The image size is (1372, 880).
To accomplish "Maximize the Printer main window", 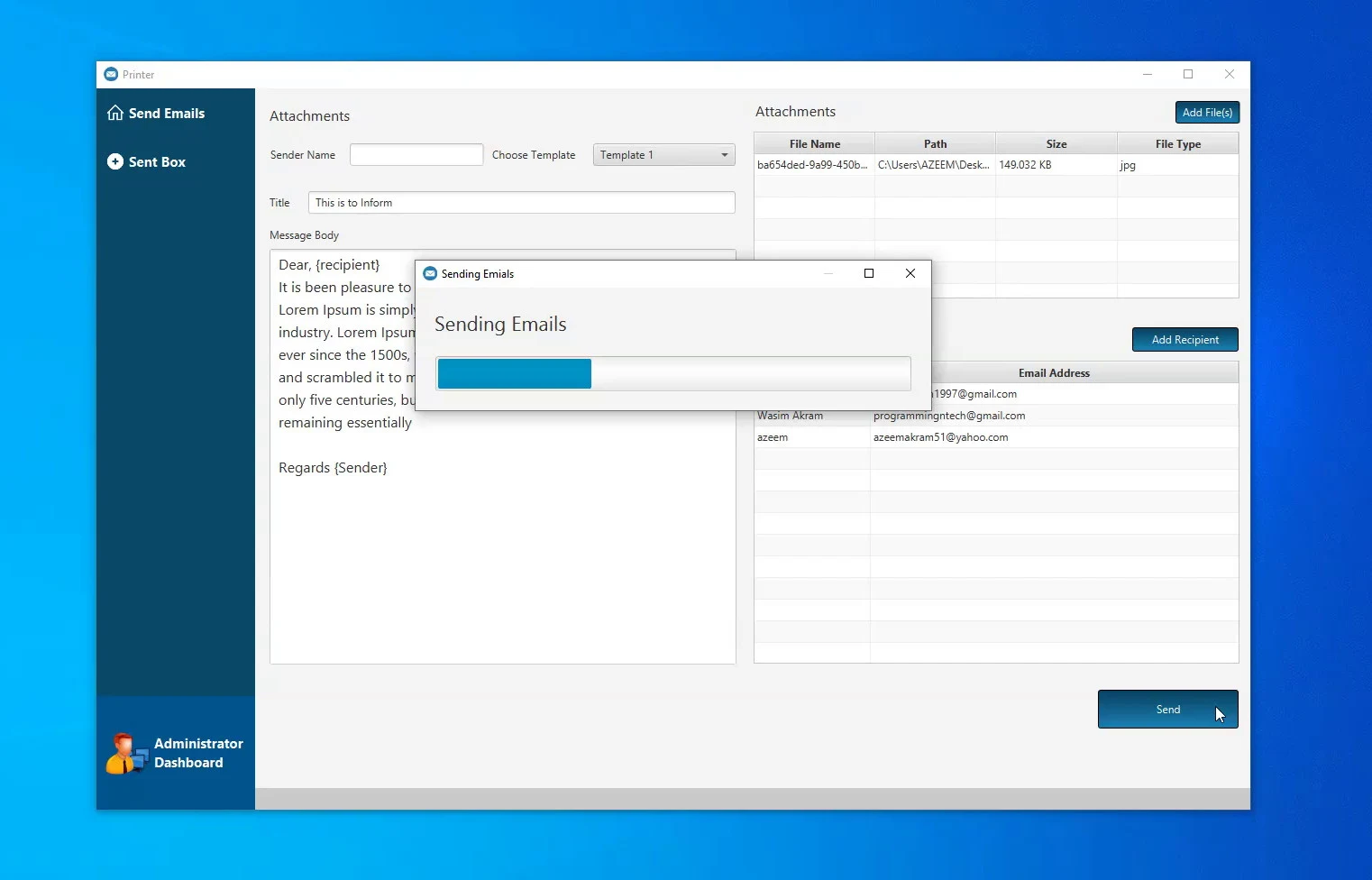I will tap(1188, 75).
